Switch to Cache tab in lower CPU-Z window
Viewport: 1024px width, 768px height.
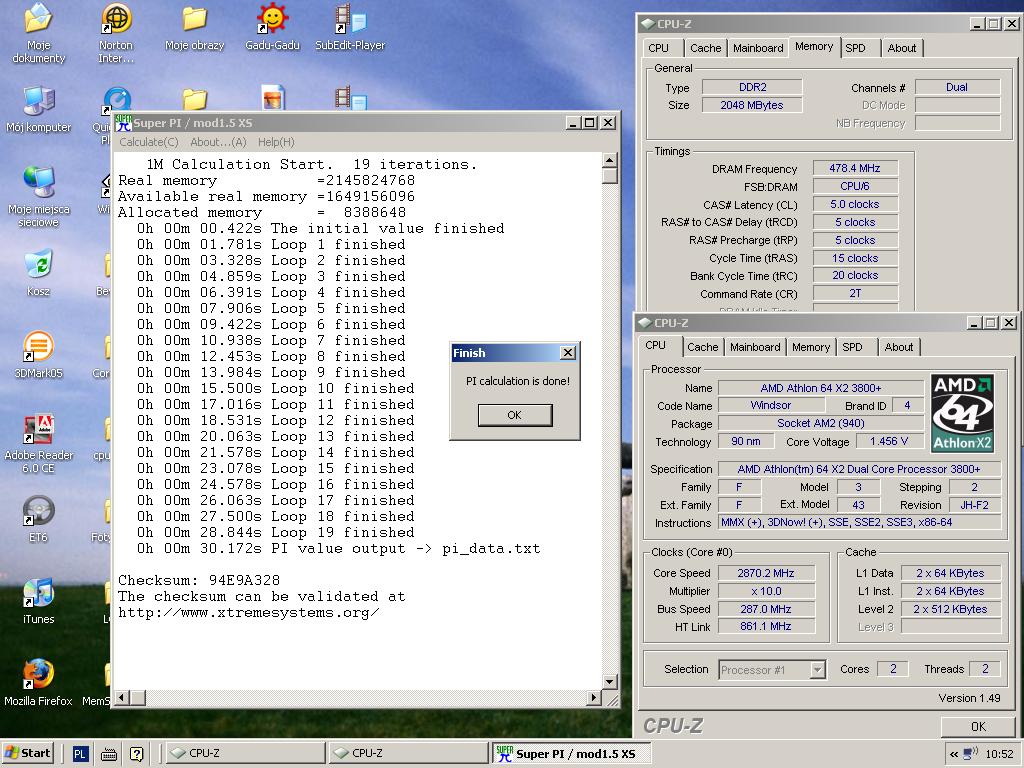702,347
